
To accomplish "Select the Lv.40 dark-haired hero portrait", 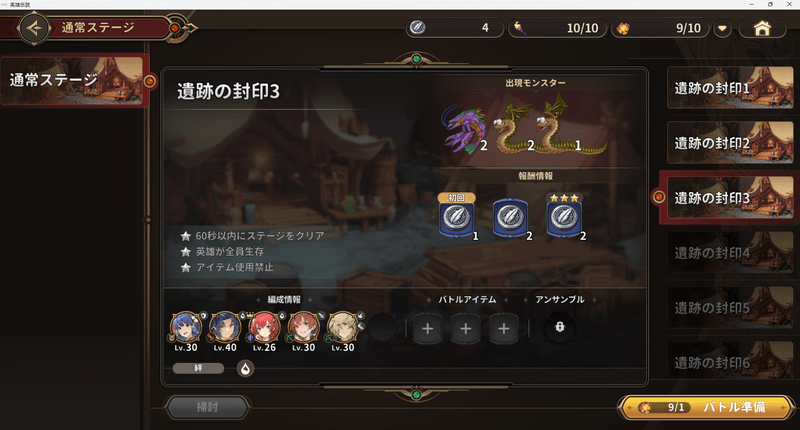I will coord(225,327).
